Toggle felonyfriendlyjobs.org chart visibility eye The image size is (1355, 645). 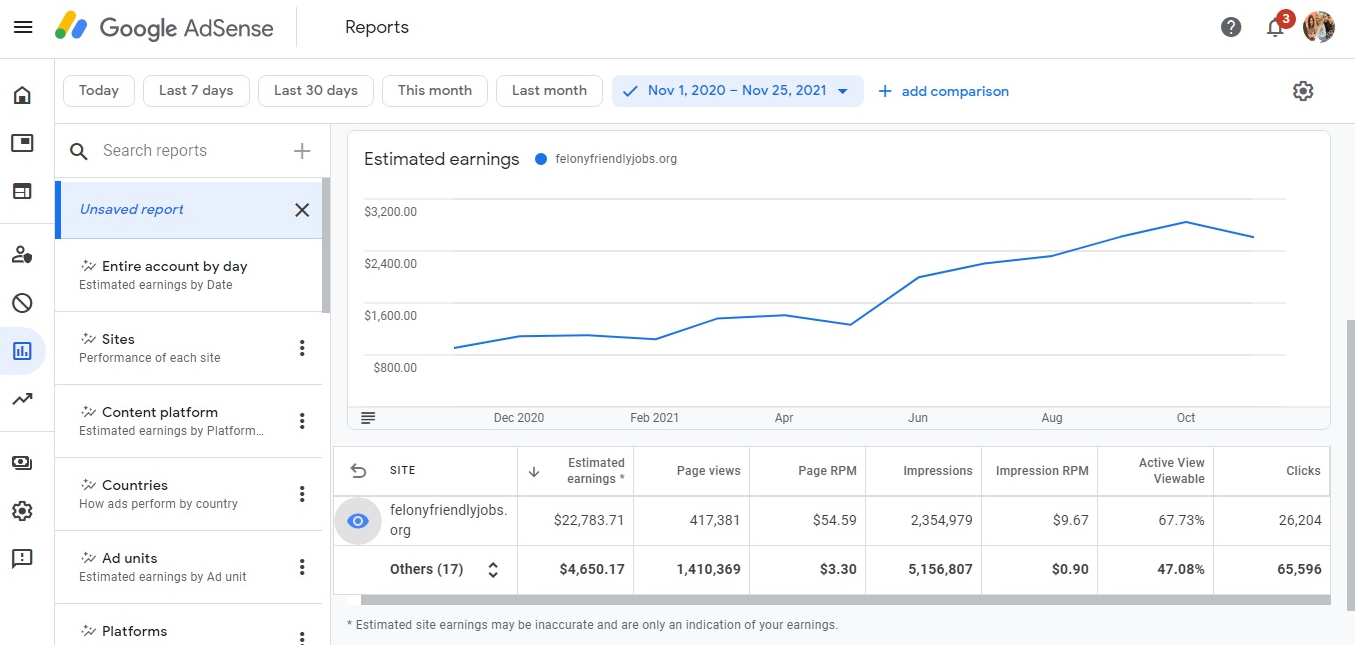(x=358, y=521)
